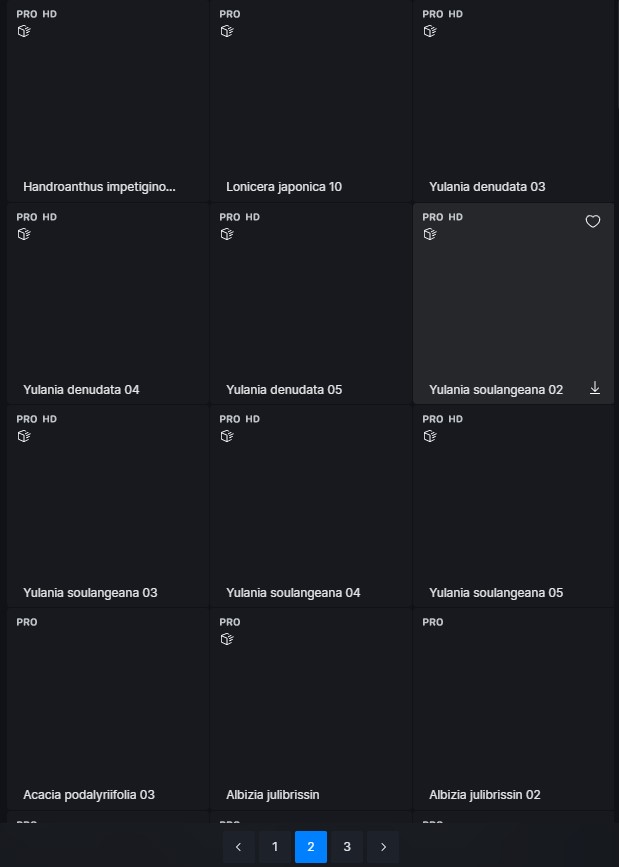Image resolution: width=619 pixels, height=867 pixels.
Task: Click 3D box icon on Yulania denudata 03
Action: click(x=430, y=32)
